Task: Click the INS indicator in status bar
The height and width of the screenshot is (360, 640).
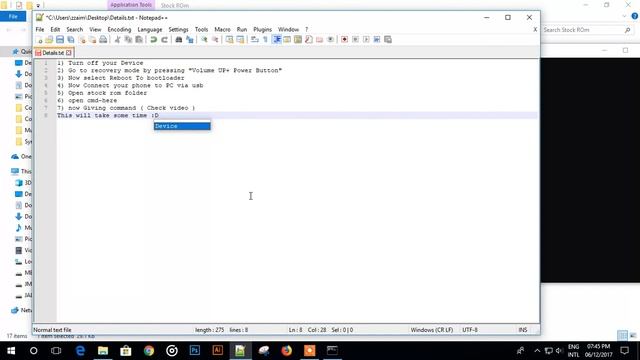Action: pos(523,330)
